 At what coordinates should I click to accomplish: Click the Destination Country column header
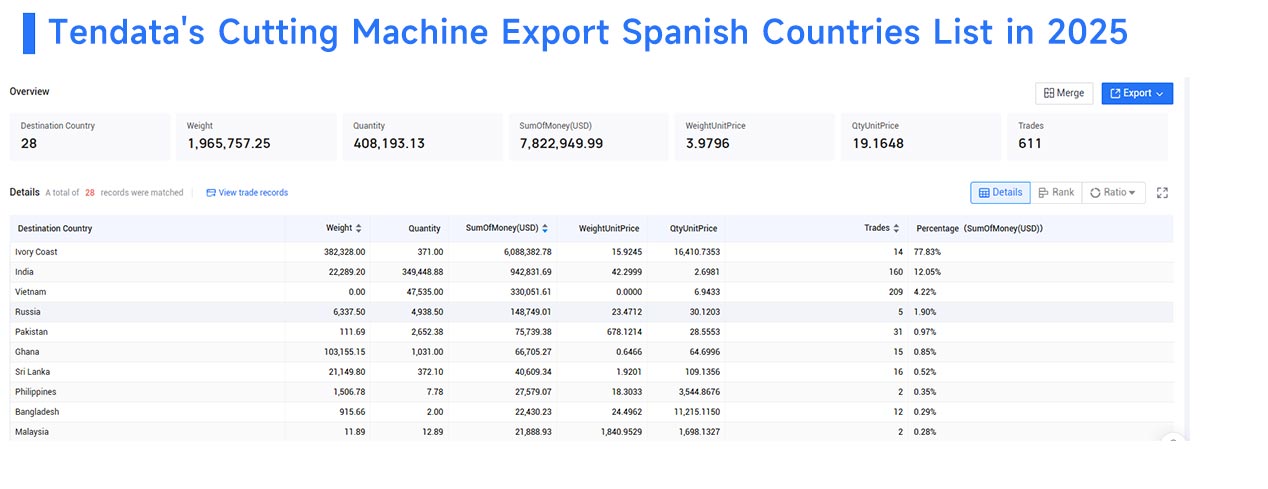55,228
